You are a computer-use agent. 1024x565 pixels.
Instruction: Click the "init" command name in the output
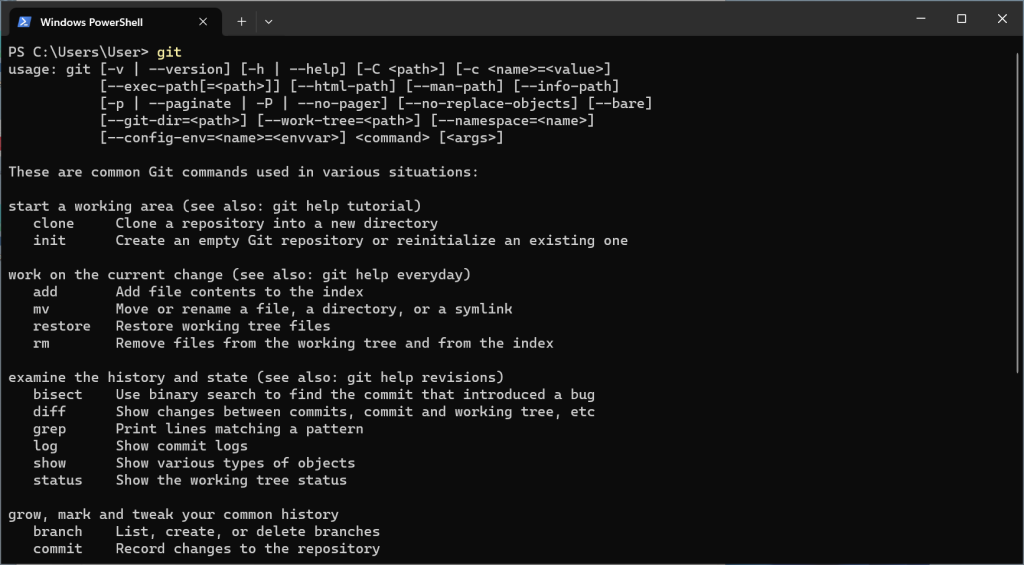click(x=49, y=240)
